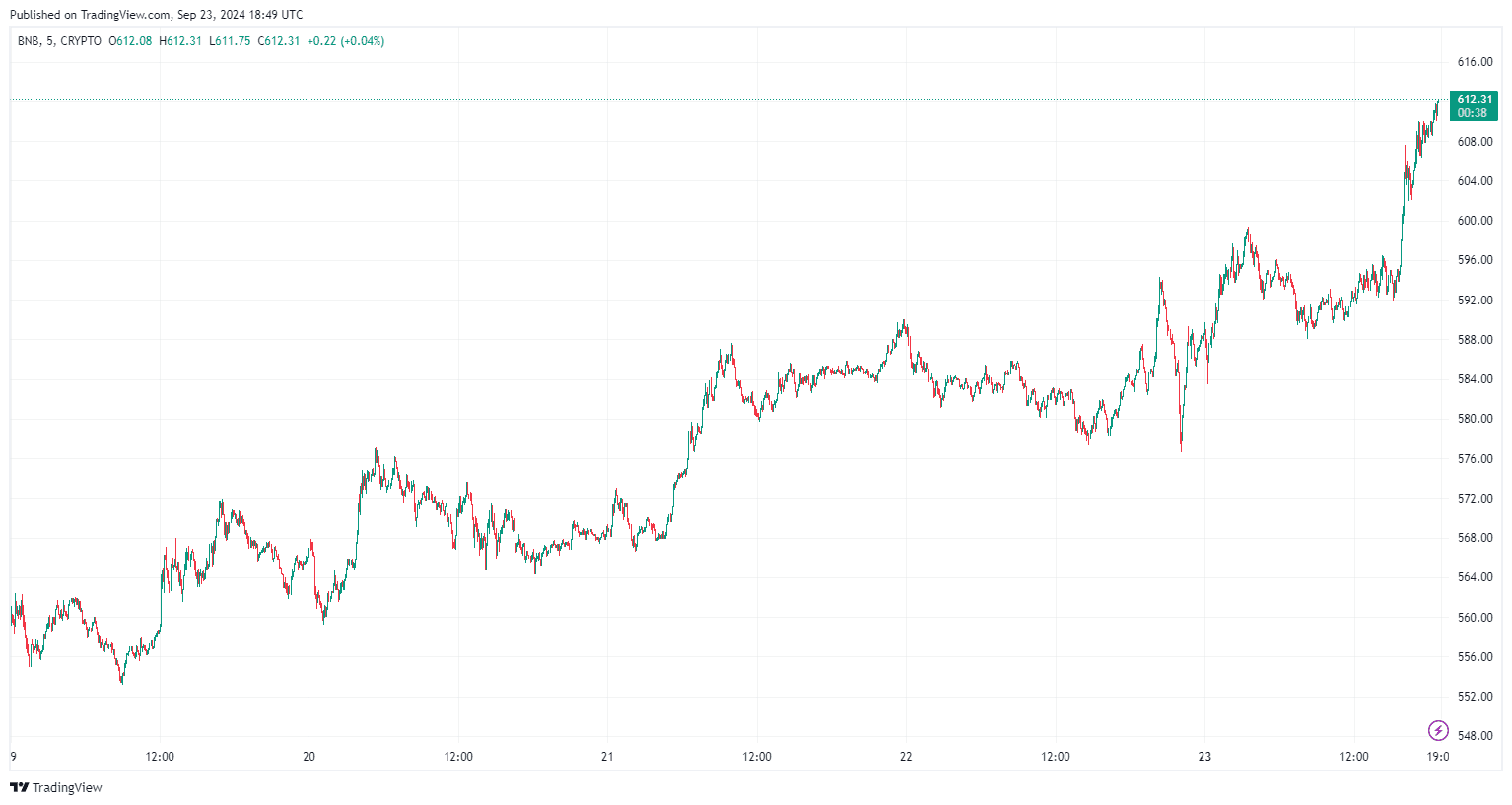Click the close value C612.31

pos(279,41)
